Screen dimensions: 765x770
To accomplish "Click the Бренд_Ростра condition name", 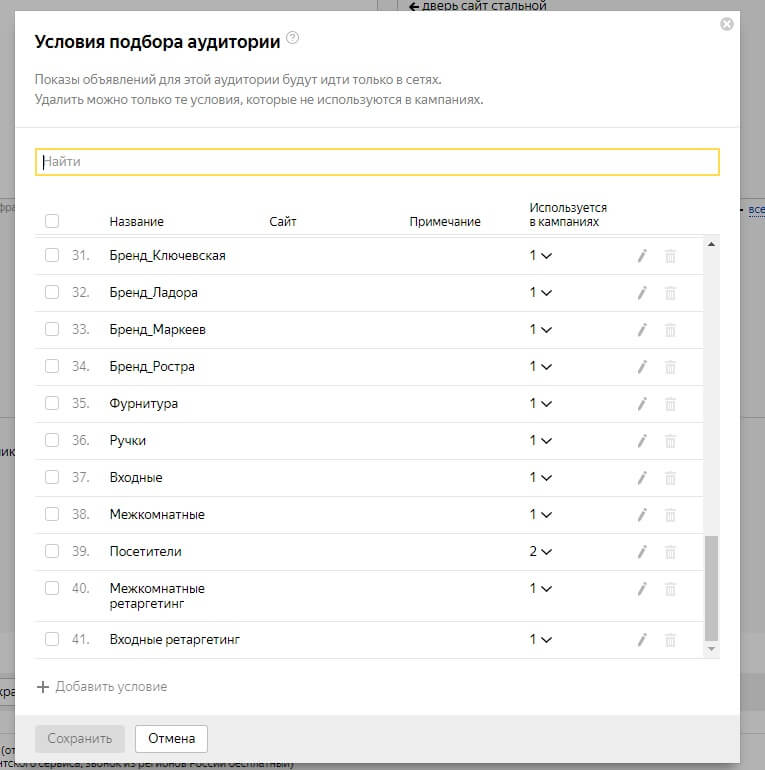I will point(152,367).
